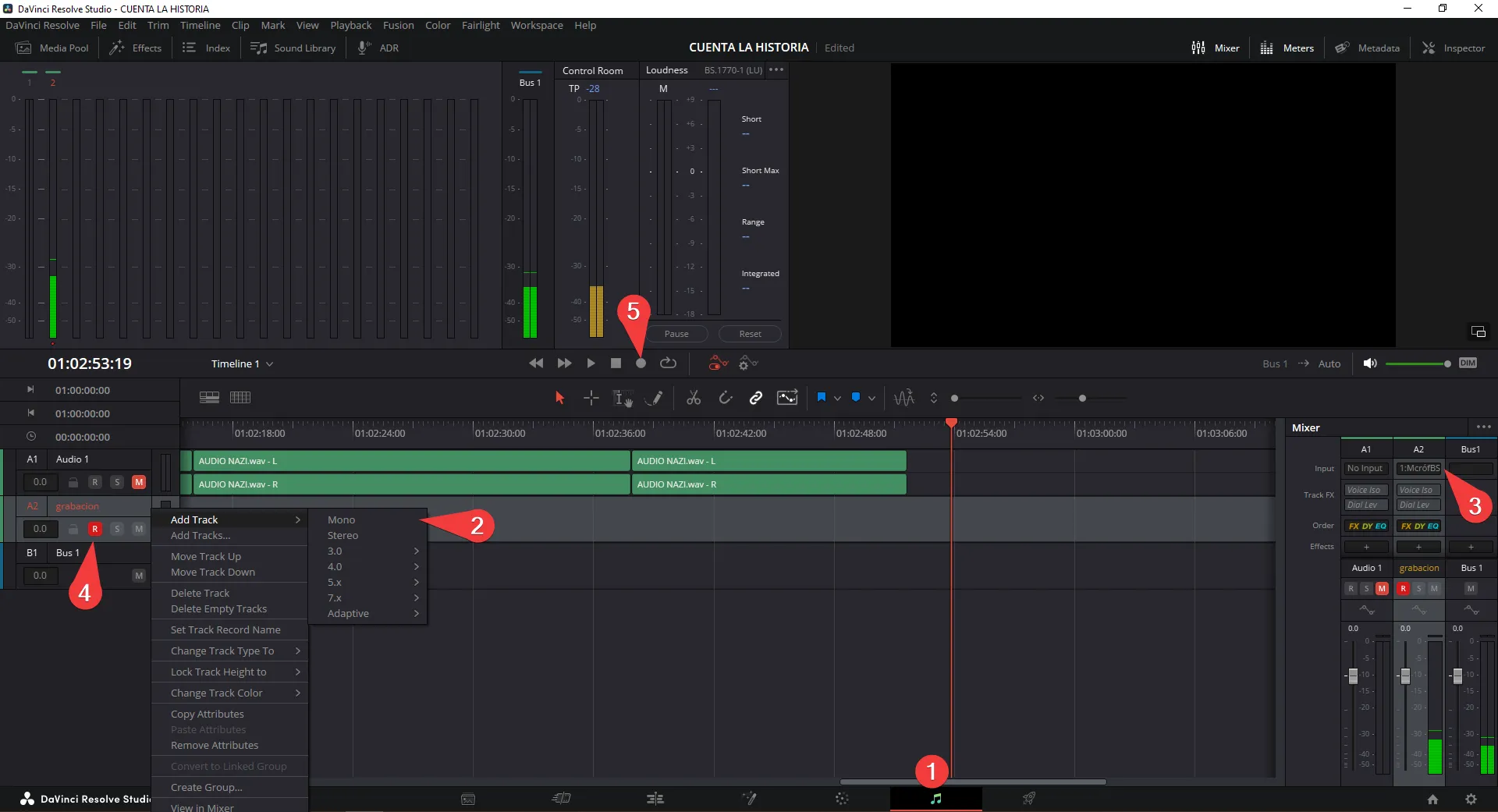
Task: Open the Index panel
Action: [207, 48]
